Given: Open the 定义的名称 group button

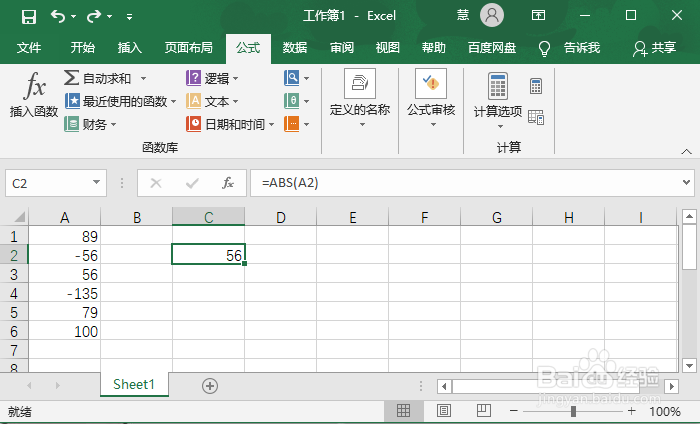Looking at the screenshot, I should [x=360, y=98].
